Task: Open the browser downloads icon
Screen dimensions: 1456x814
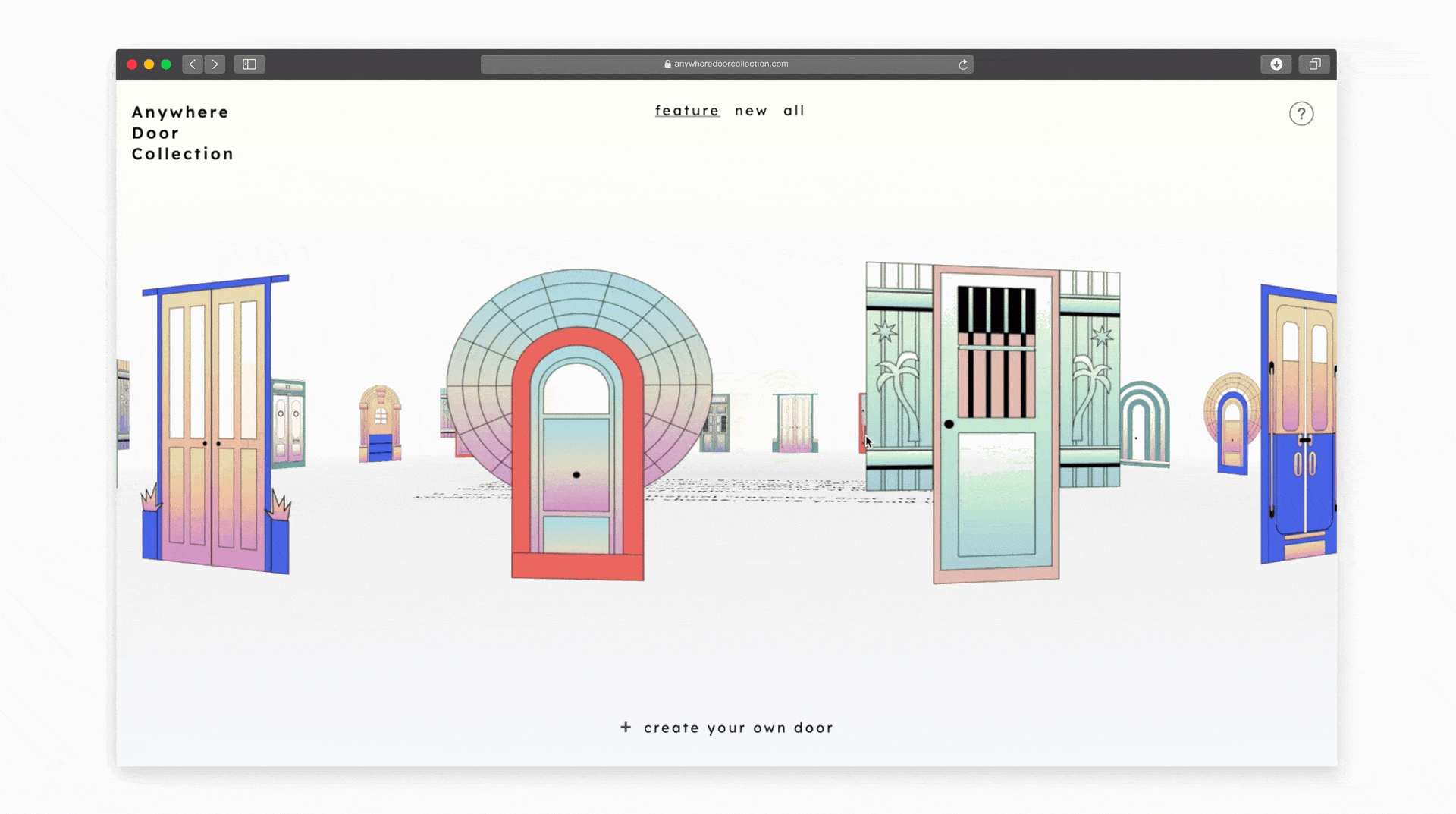Action: tap(1276, 64)
